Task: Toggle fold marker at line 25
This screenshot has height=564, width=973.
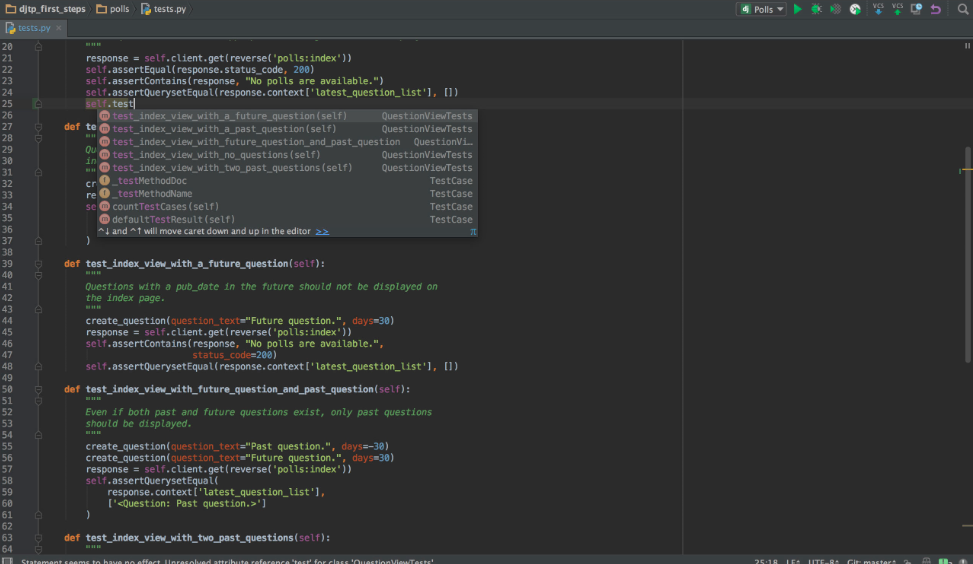Action: (38, 104)
